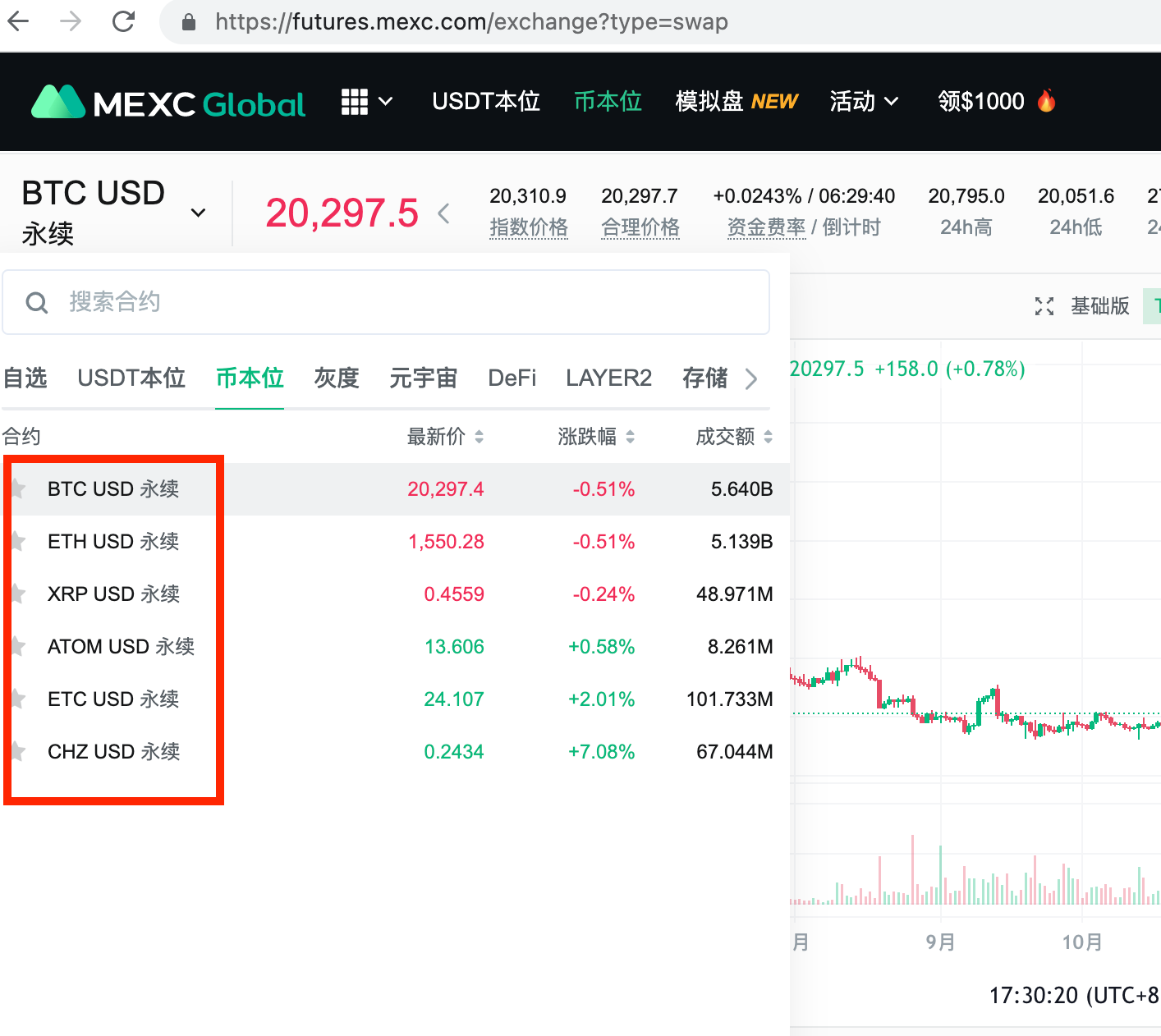The image size is (1161, 1036).
Task: Toggle favorite star for ETH USD 永续
Action: [x=18, y=542]
